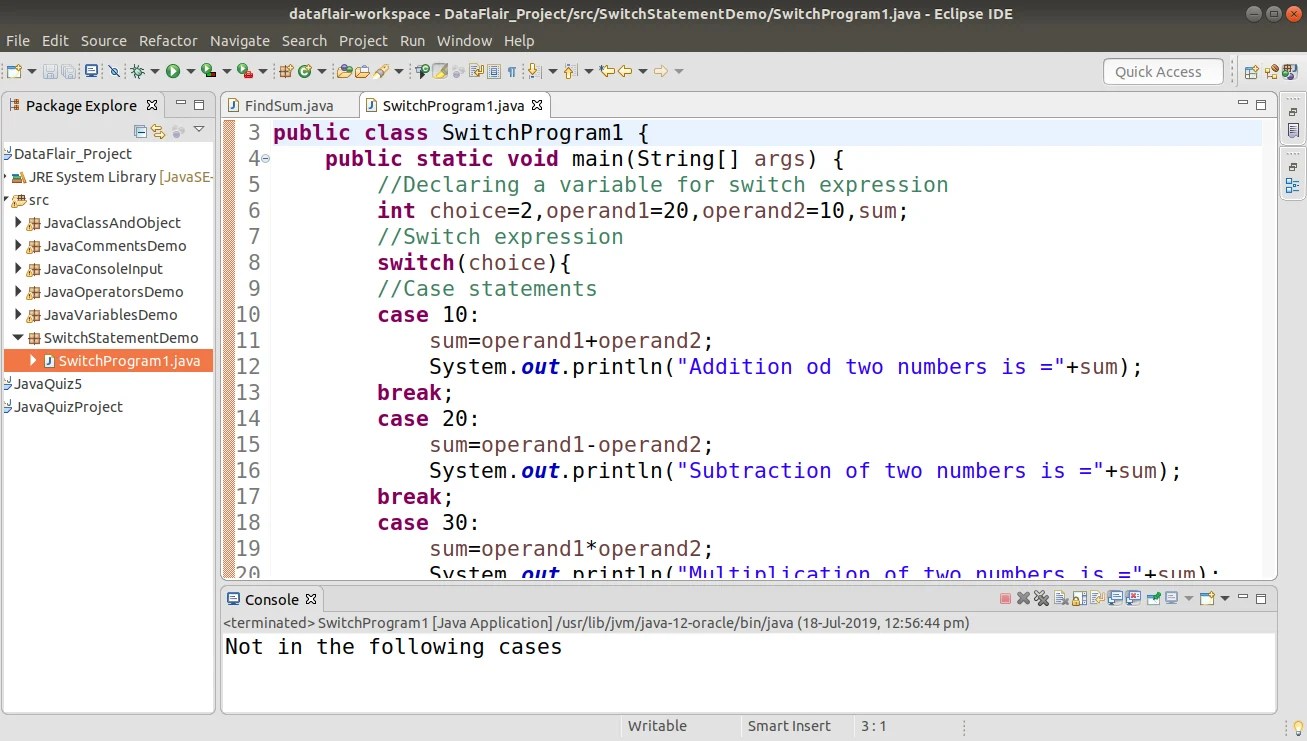Viewport: 1307px width, 741px height.
Task: Open the Debug icon dropdown arrow
Action: click(155, 71)
